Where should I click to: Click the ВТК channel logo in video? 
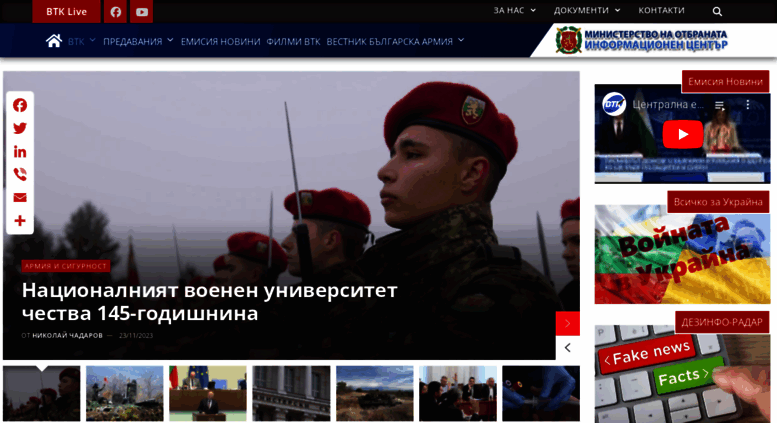(613, 105)
